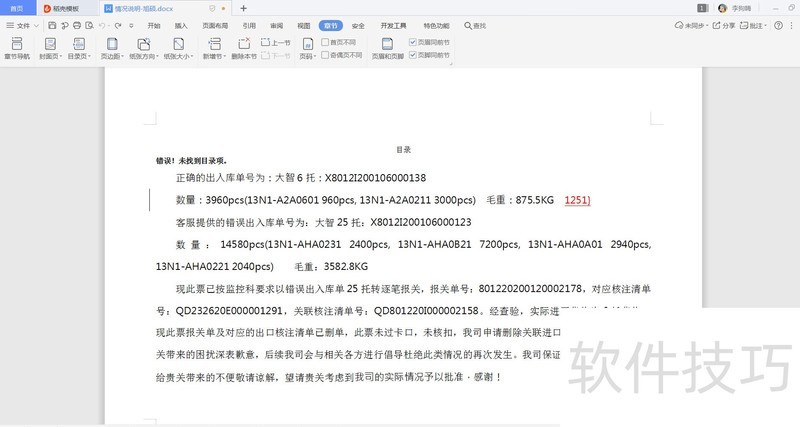Open the 纸张大小 dropdown arrow
Image resolution: width=800 pixels, height=427 pixels.
click(192, 56)
